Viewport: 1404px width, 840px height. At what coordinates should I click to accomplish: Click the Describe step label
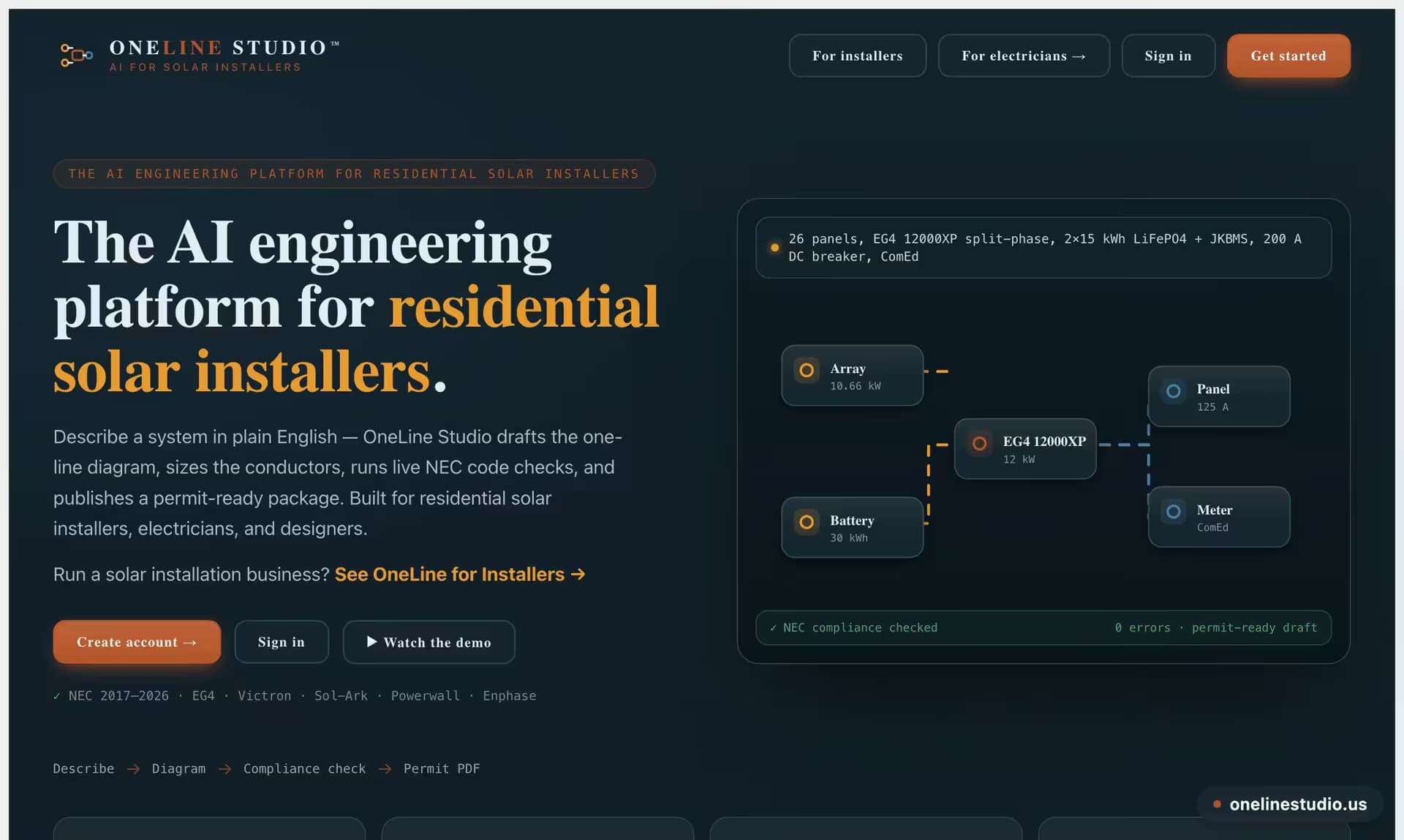pyautogui.click(x=83, y=769)
